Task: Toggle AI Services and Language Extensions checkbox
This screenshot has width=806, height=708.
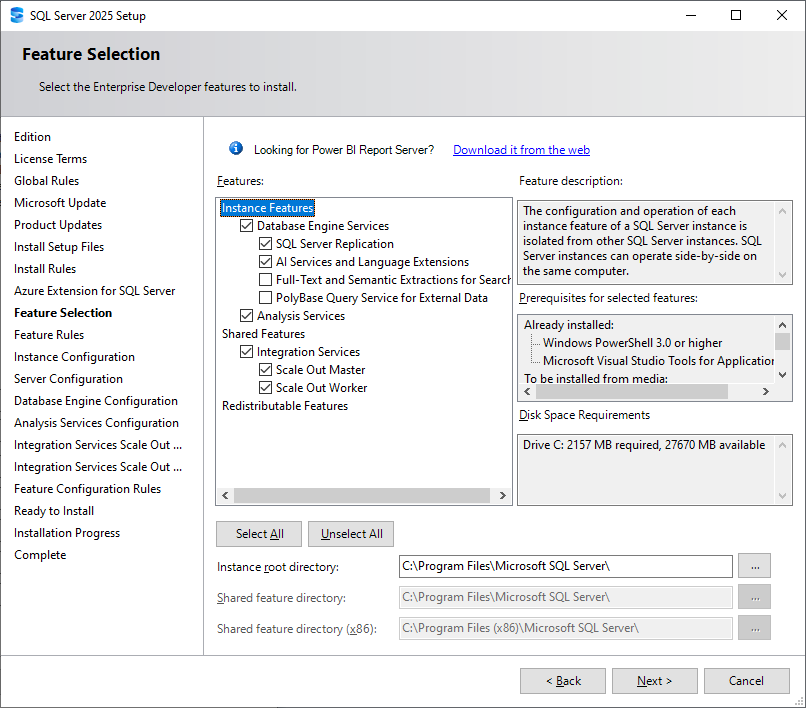Action: click(265, 262)
